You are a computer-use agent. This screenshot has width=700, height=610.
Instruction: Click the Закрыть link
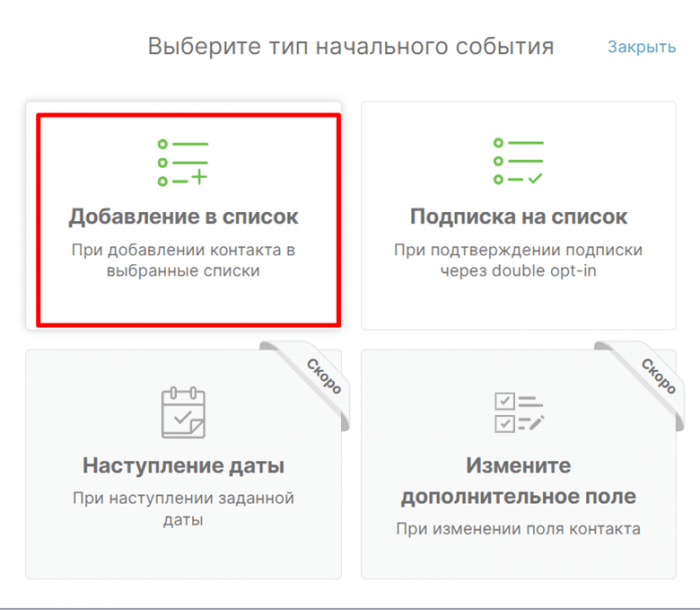click(x=642, y=47)
